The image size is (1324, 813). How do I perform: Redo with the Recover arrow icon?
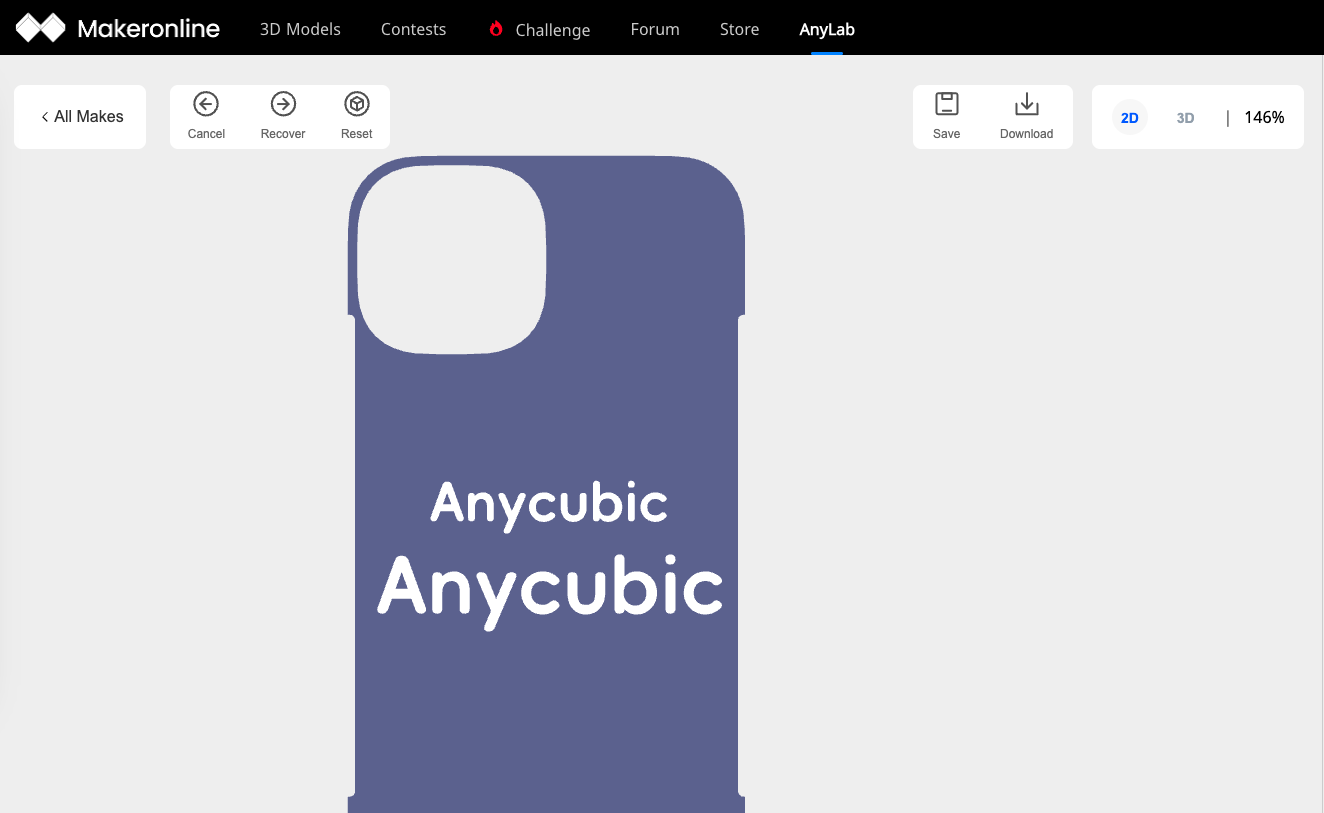coord(283,104)
